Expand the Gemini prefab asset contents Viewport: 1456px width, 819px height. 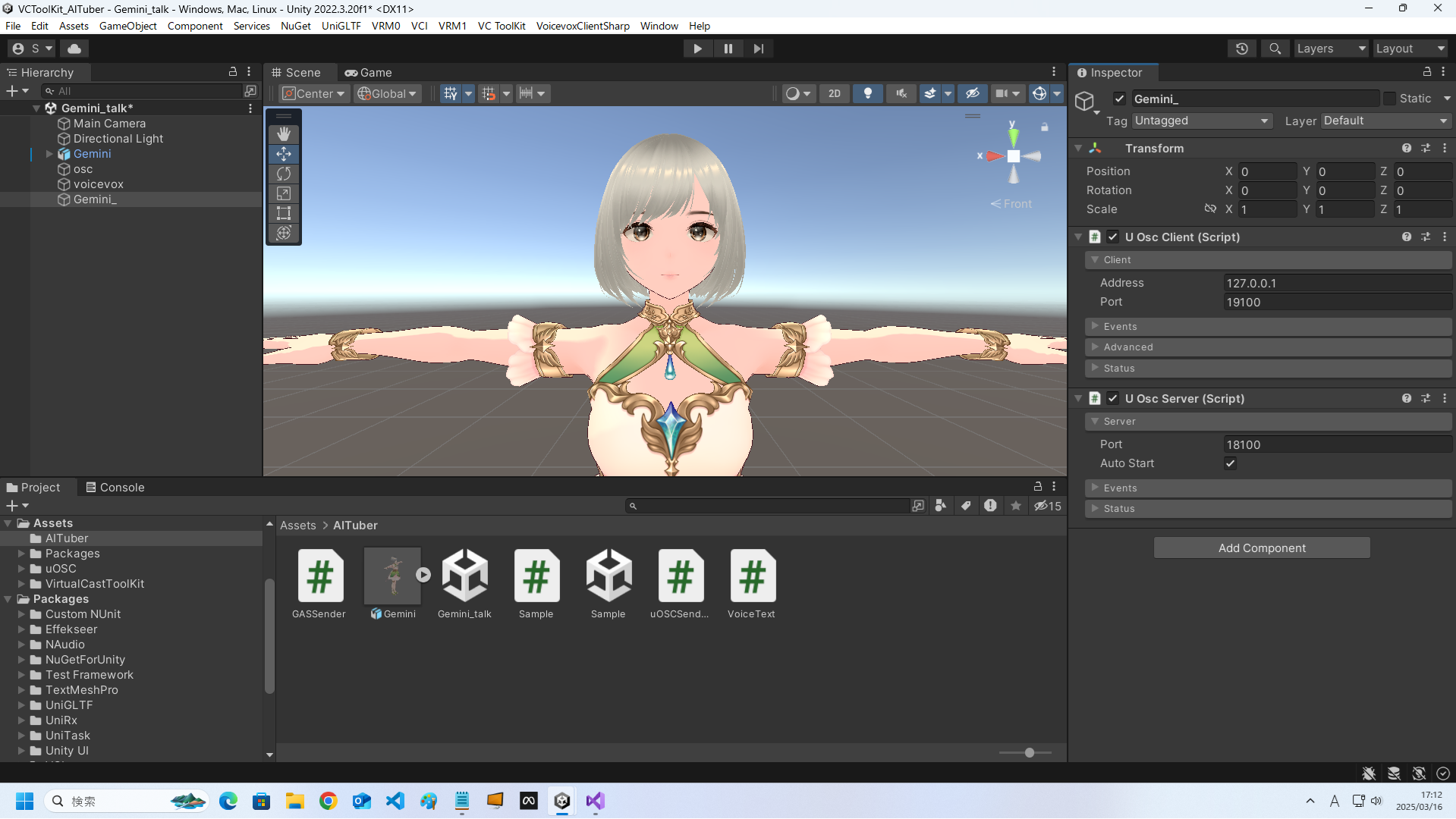[x=423, y=575]
